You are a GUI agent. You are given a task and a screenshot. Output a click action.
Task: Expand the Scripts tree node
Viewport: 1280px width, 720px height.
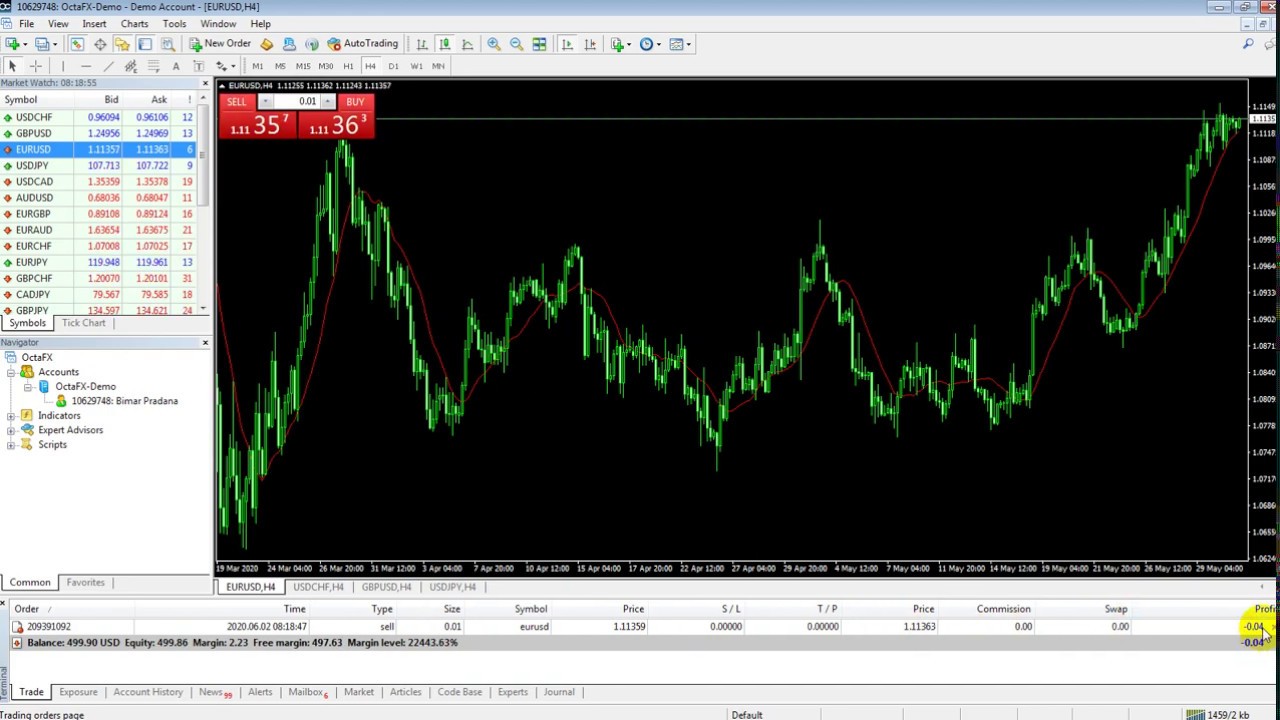pyautogui.click(x=11, y=444)
